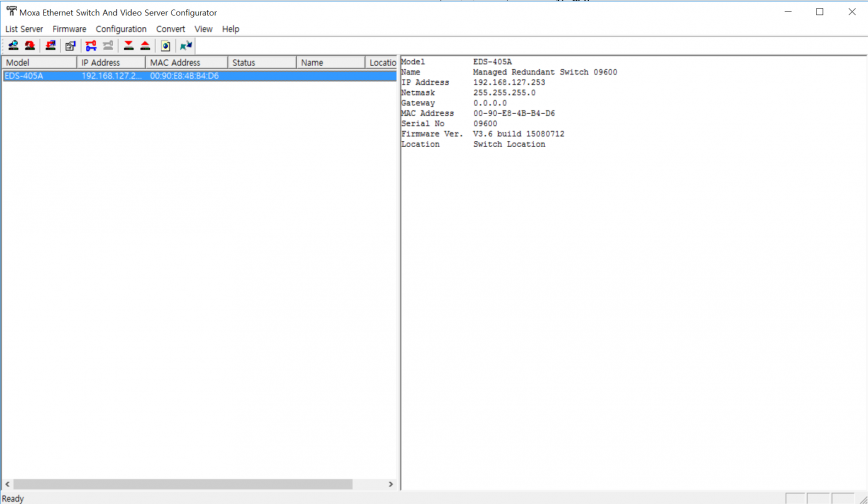Click the 'Switch Location' value
This screenshot has width=868, height=504.
coord(509,145)
